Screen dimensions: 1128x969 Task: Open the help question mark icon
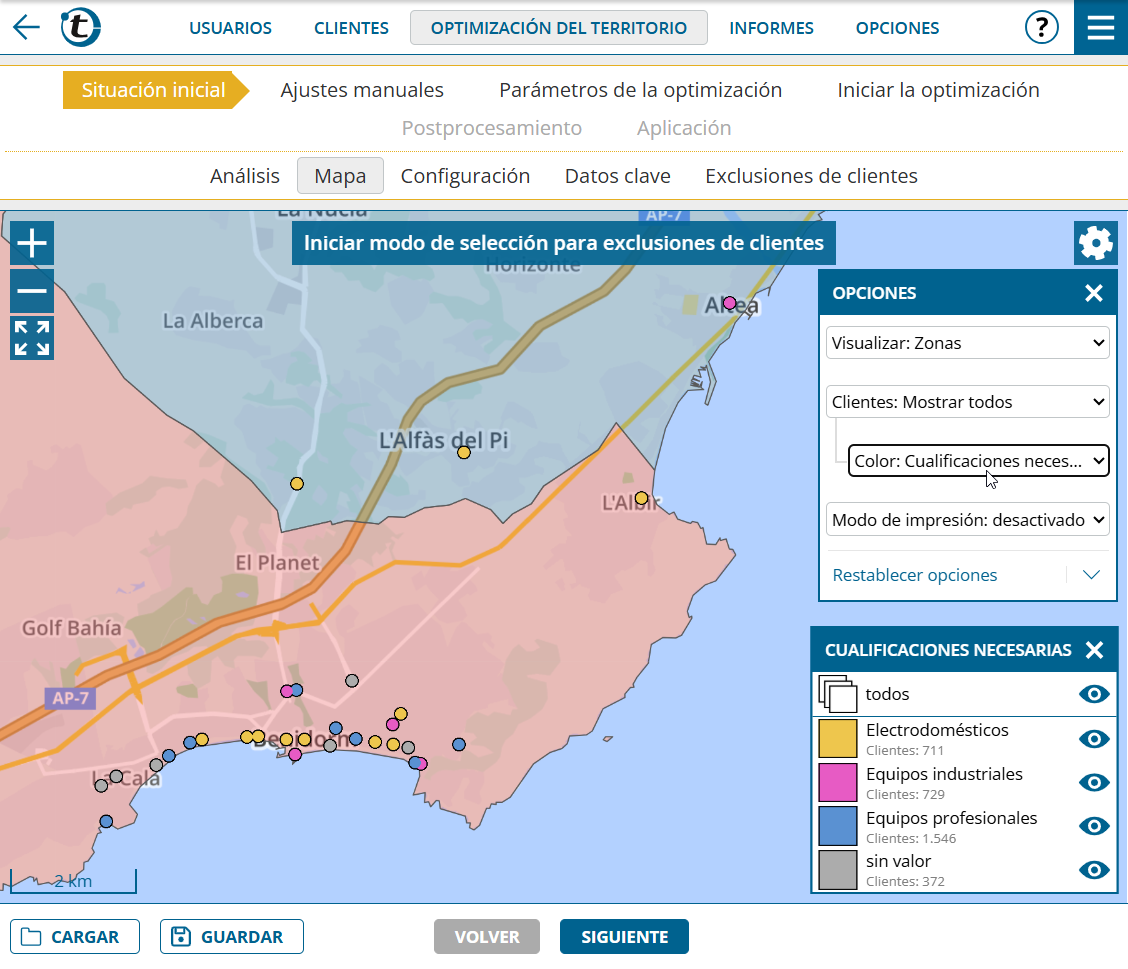[1041, 27]
